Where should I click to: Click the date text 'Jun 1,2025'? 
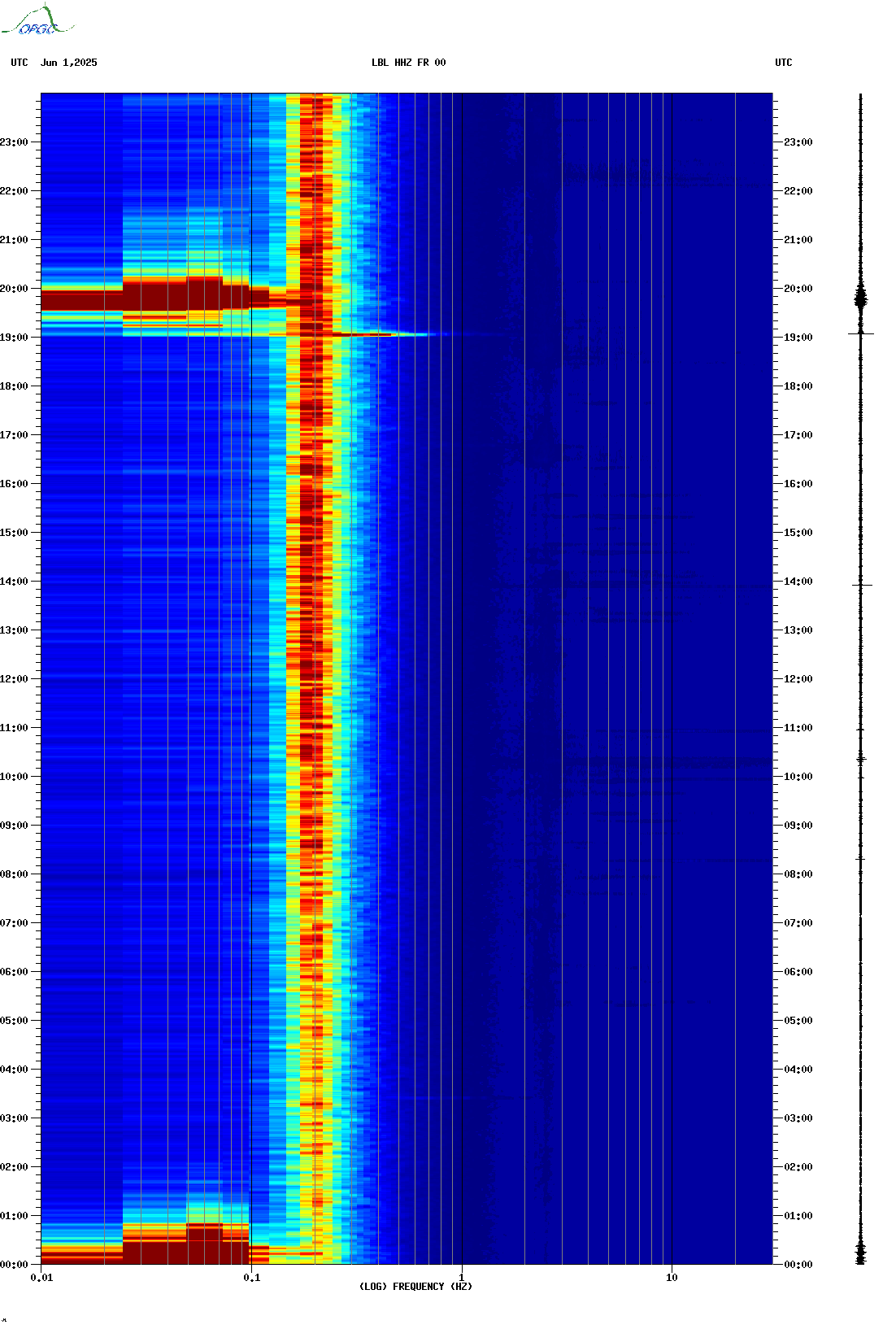coord(69,63)
